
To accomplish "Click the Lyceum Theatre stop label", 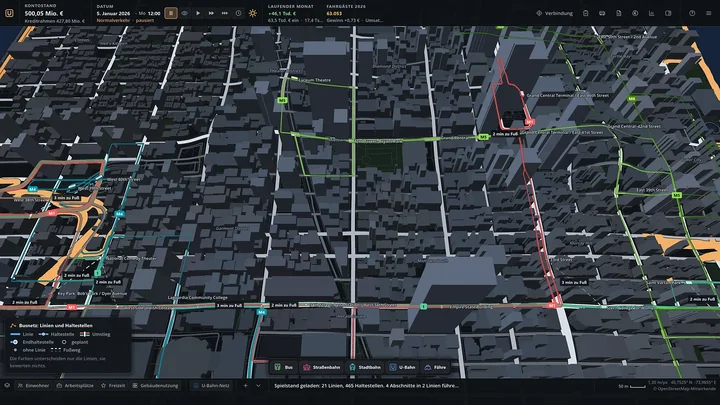I will pos(315,80).
